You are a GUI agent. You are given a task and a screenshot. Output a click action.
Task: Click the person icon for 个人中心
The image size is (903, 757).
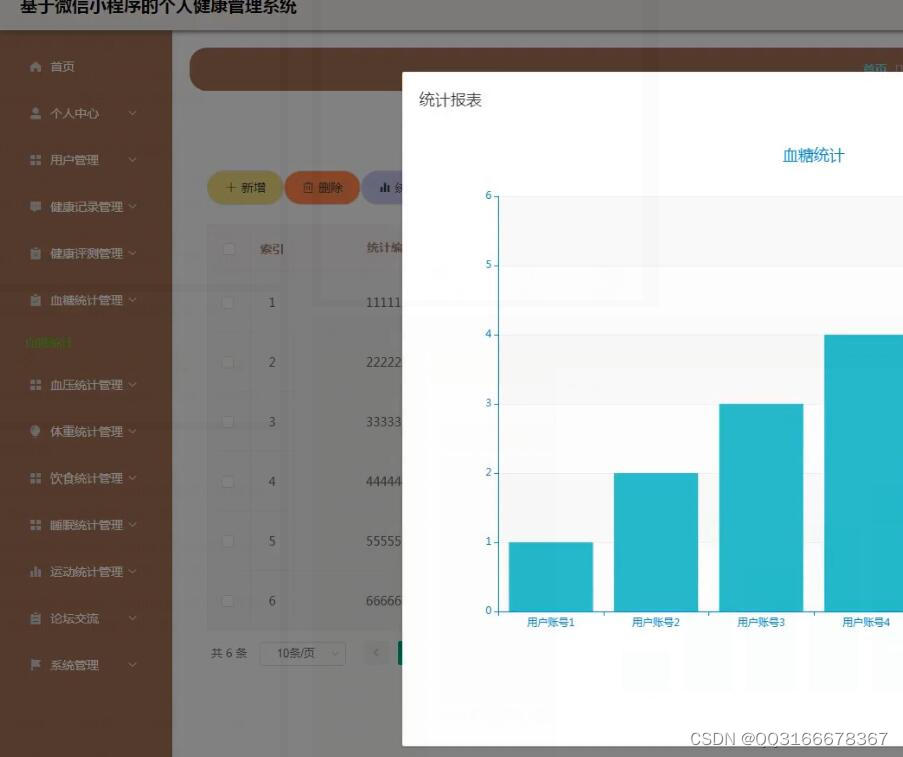[x=36, y=113]
